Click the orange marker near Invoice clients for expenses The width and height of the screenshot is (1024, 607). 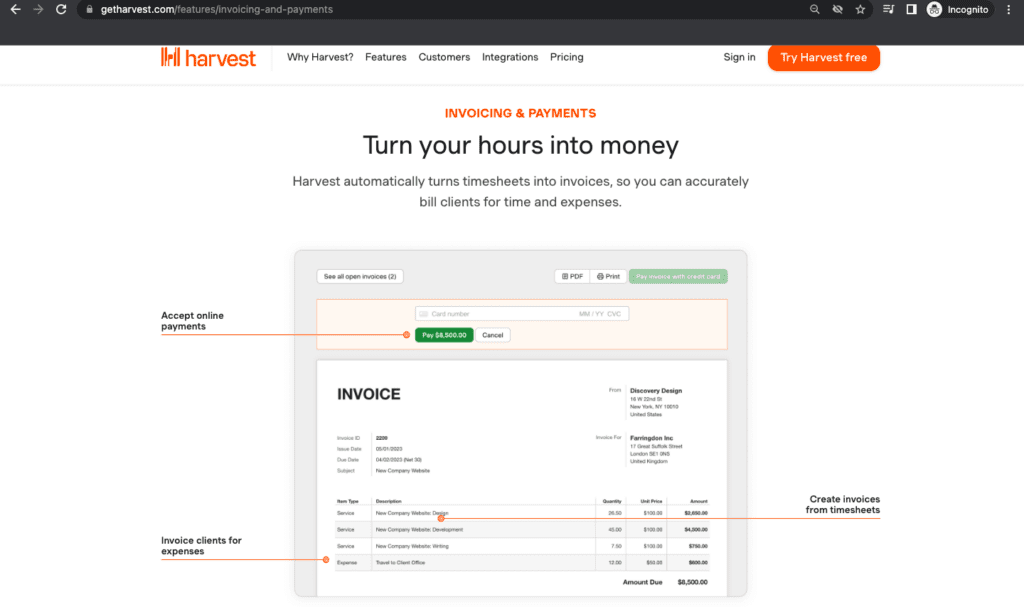pyautogui.click(x=325, y=560)
